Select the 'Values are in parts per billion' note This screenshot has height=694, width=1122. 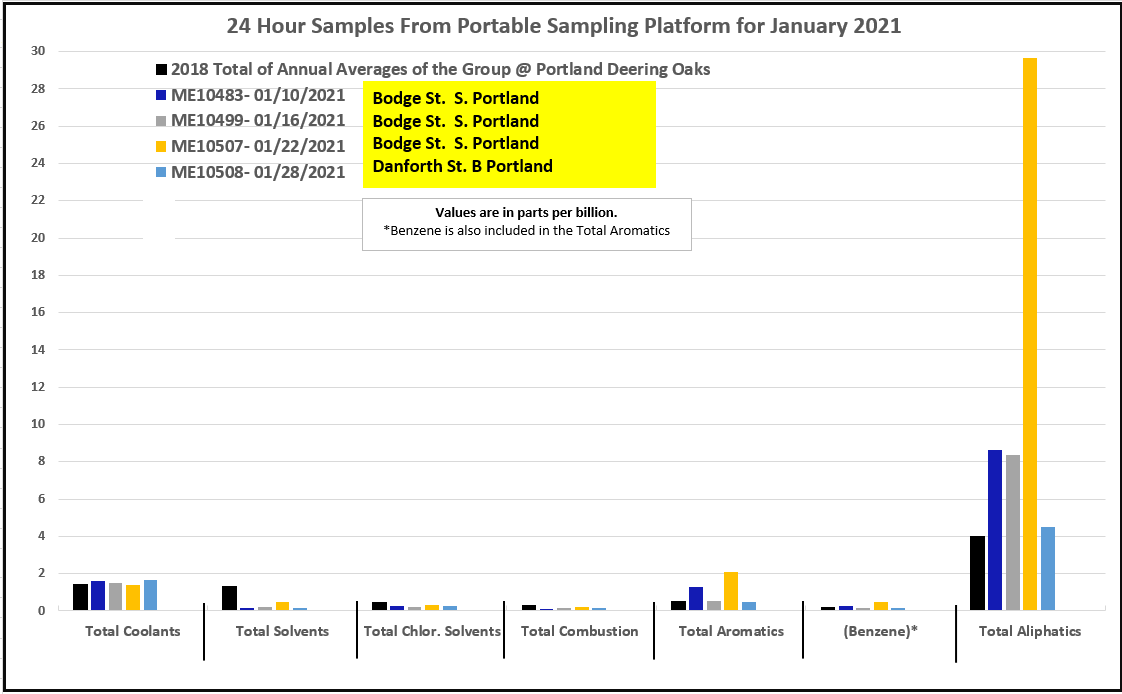[x=526, y=213]
